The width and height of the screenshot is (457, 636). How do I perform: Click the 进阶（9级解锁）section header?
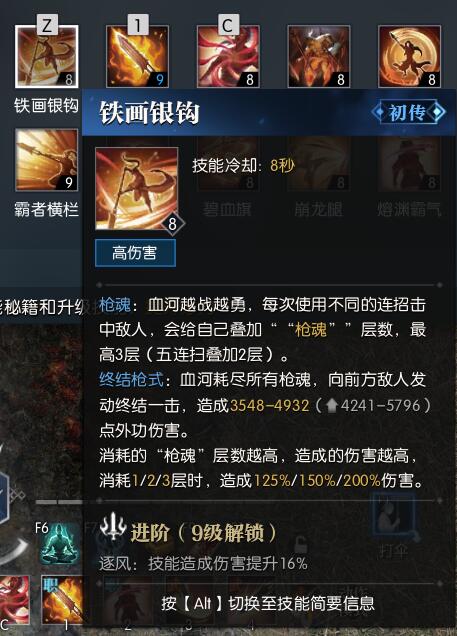click(x=203, y=533)
